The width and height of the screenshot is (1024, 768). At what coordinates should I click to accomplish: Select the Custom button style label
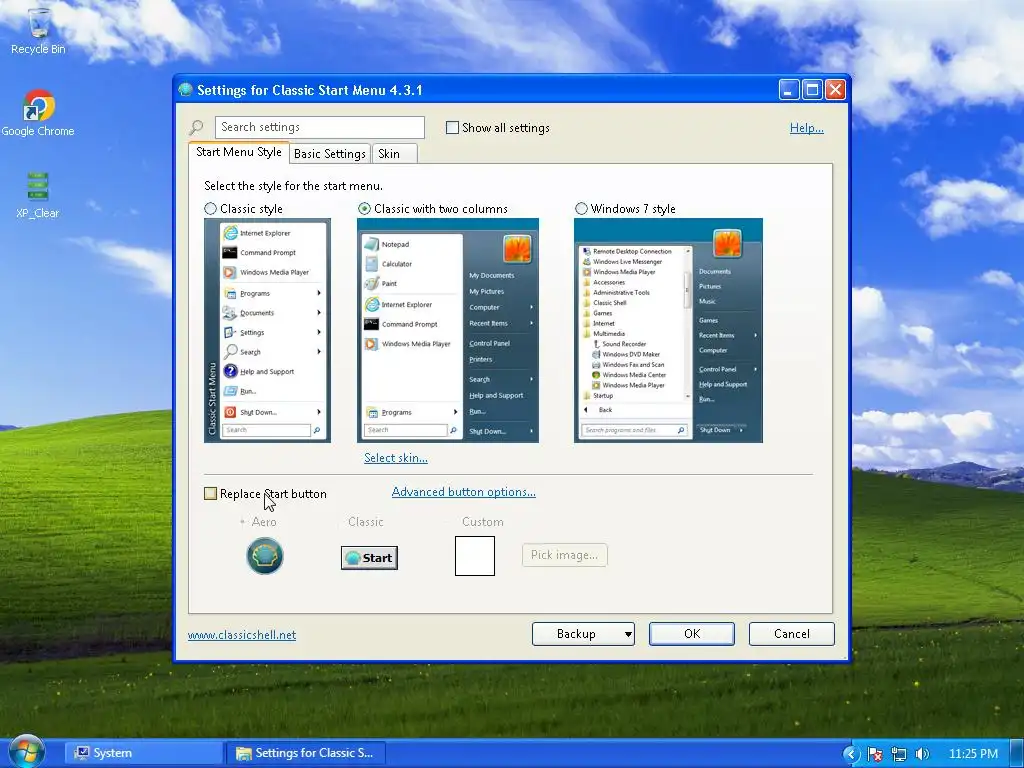pyautogui.click(x=483, y=522)
